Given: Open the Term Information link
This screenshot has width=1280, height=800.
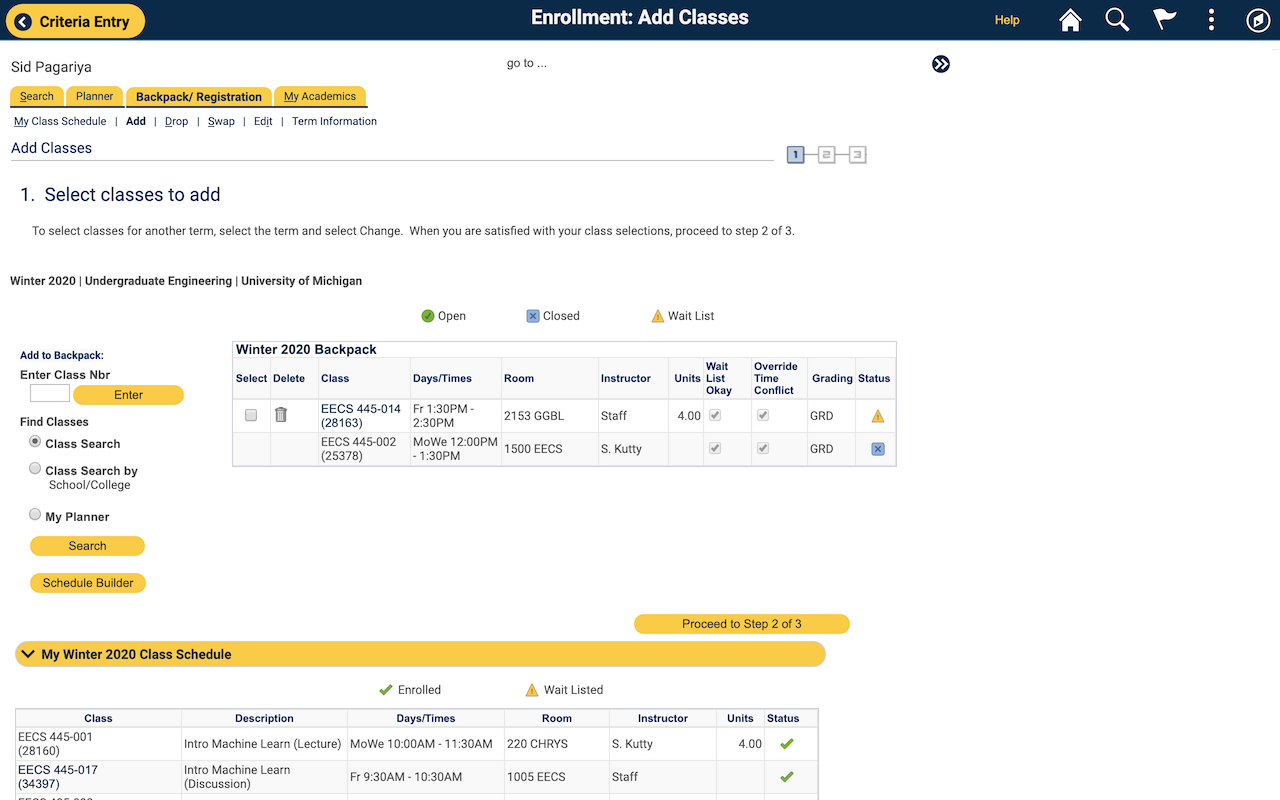Looking at the screenshot, I should tap(334, 121).
